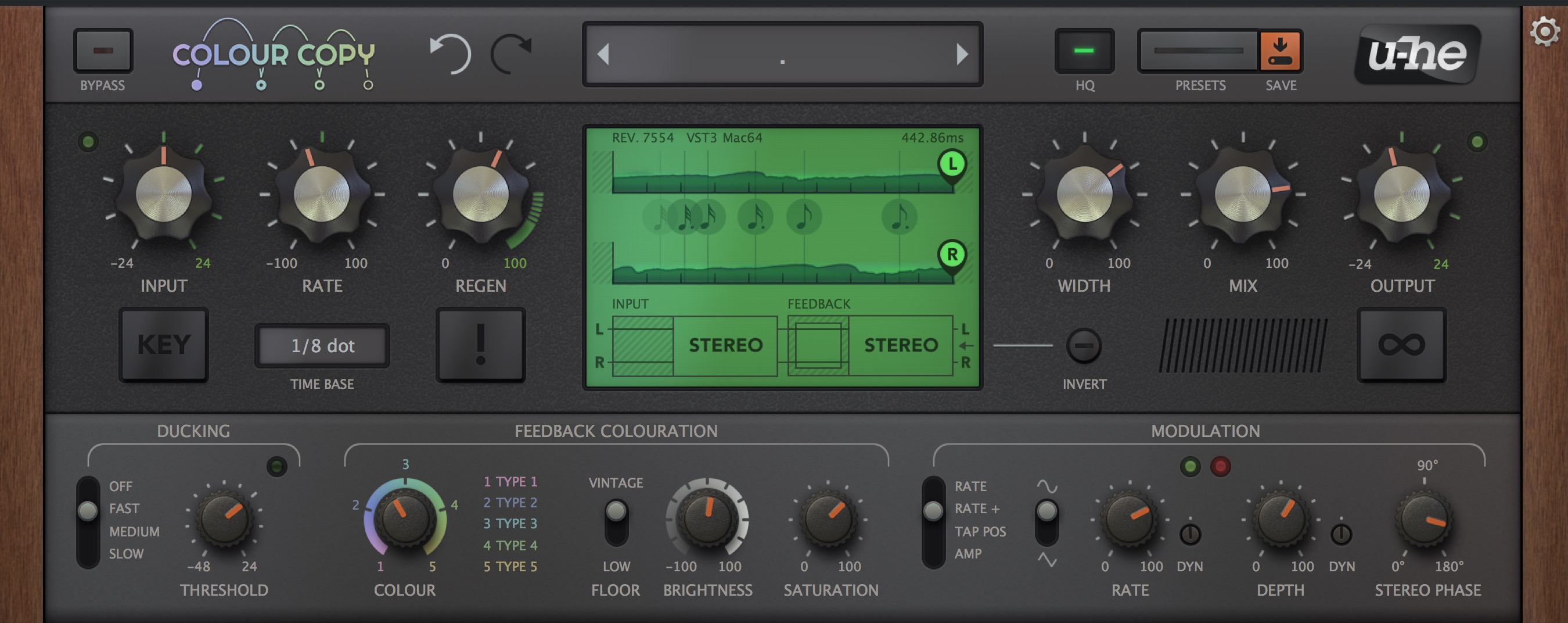Open the 2 TYPE 2 colour menu

click(510, 503)
